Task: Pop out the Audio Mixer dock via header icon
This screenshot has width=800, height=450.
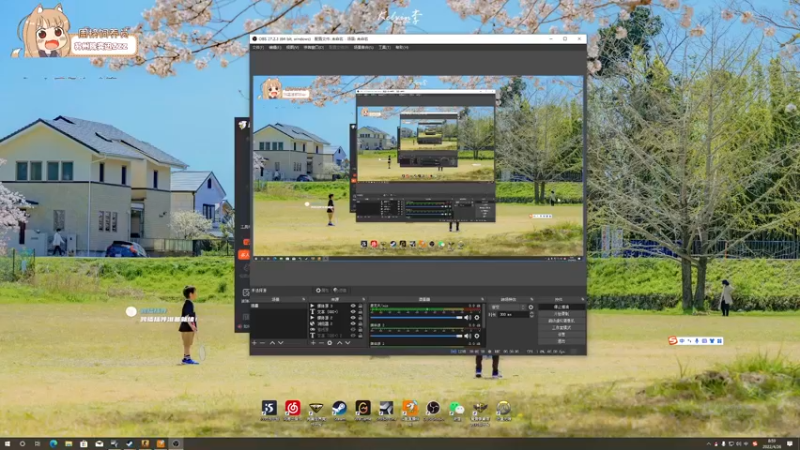Action: (482, 299)
